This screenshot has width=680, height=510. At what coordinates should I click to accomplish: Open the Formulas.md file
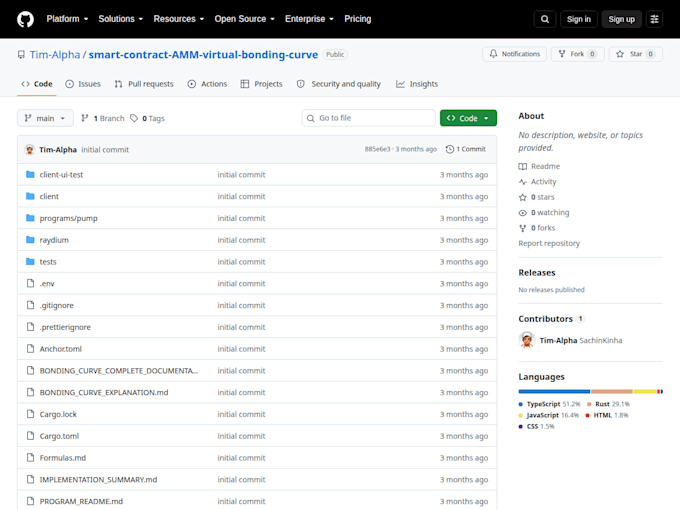tap(63, 458)
